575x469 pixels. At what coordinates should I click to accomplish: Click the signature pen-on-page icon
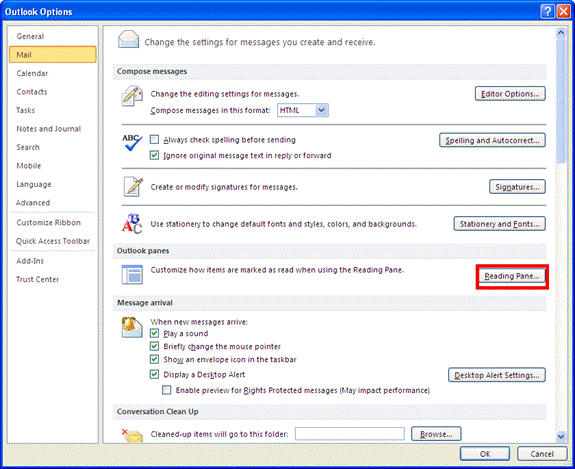[x=133, y=187]
